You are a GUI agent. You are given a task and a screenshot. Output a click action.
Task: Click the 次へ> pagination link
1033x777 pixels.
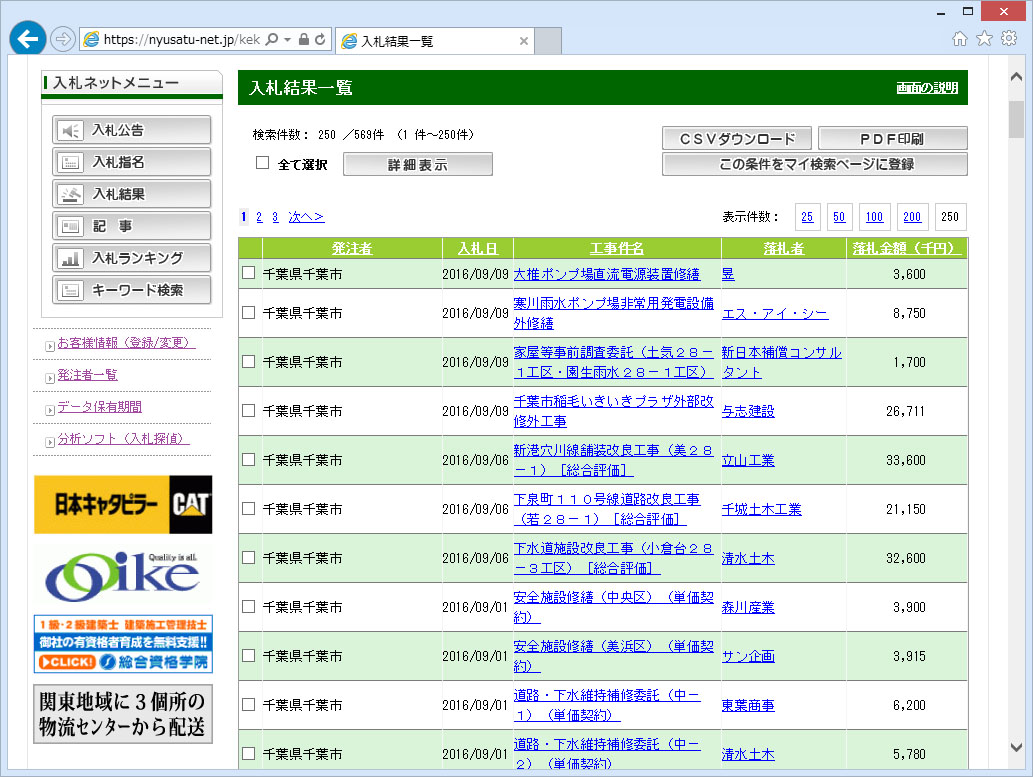[x=306, y=217]
